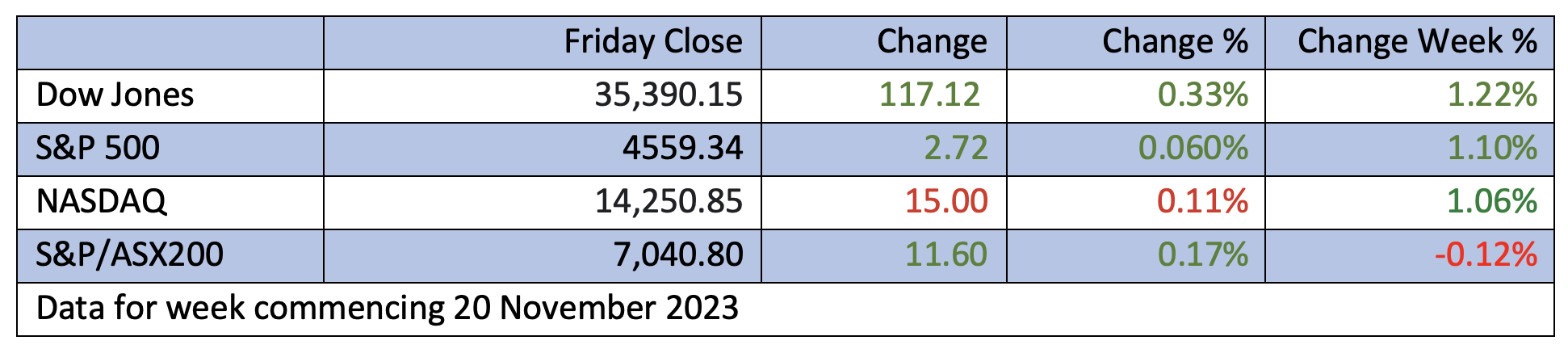
Task: Select the 14,250.85 NASDAQ close cell
Action: [669, 202]
